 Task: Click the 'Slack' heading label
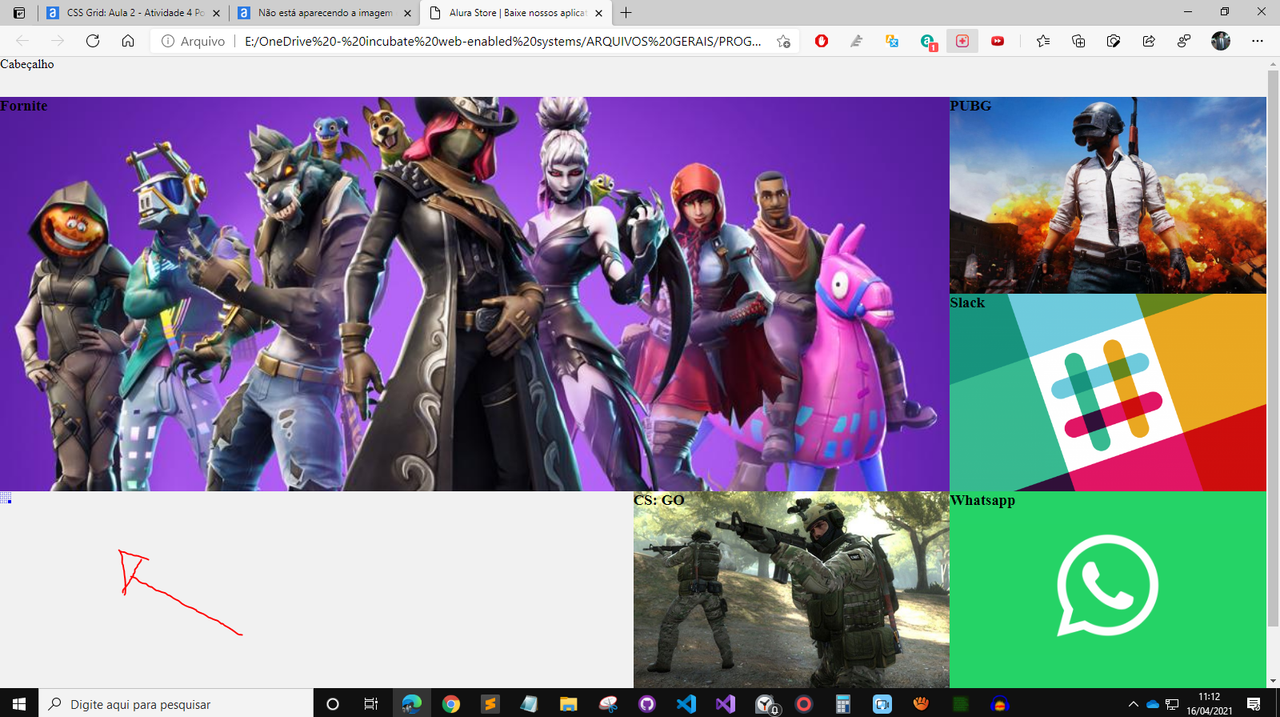(967, 303)
